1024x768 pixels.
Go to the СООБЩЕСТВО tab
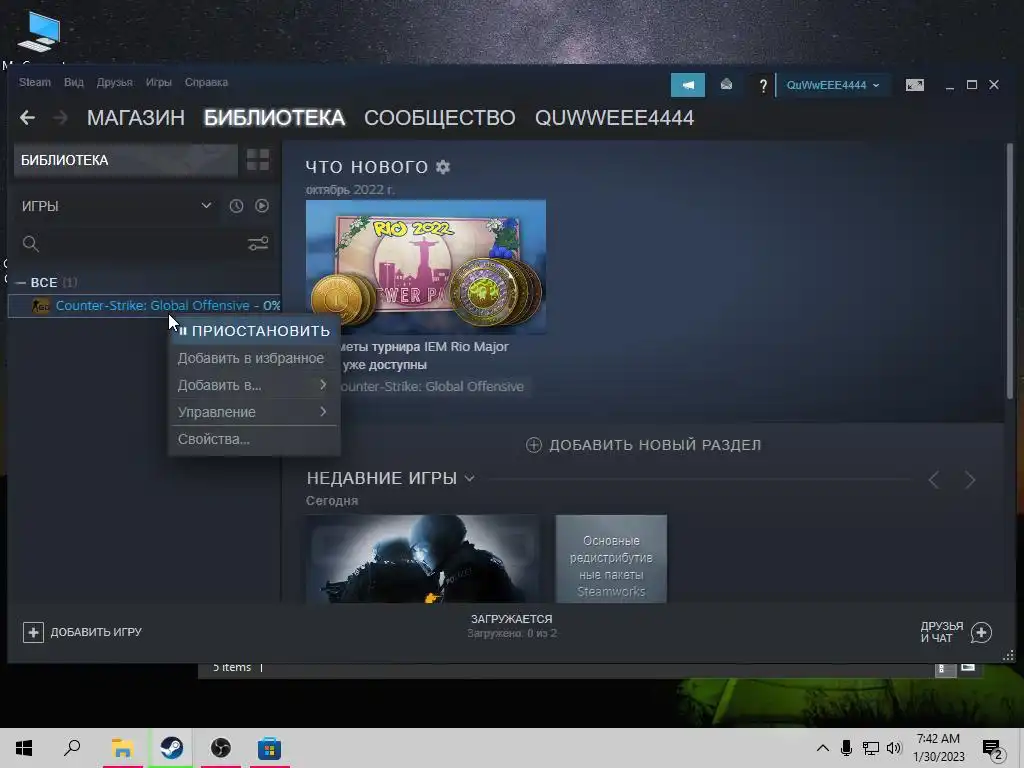pos(440,118)
